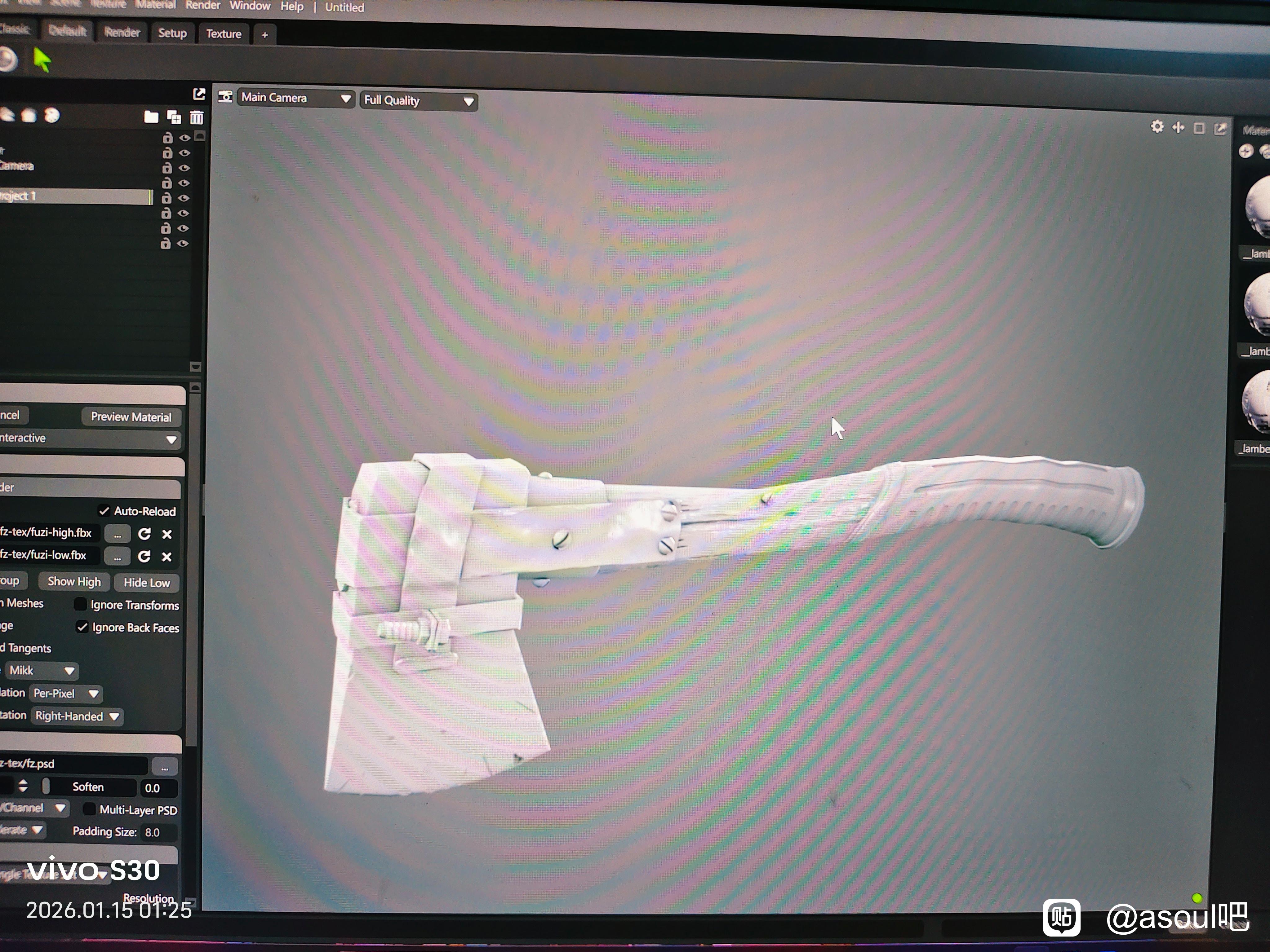Hide Project 1 using its eye icon
Image resolution: width=1270 pixels, height=952 pixels.
pos(183,198)
